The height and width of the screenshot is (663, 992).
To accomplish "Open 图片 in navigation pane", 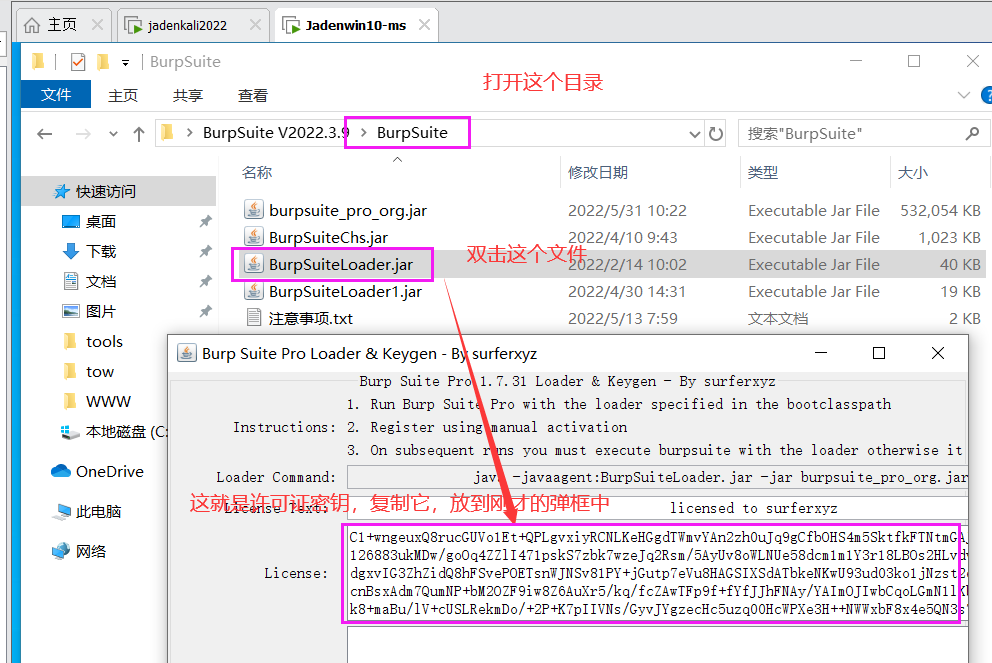I will click(101, 311).
